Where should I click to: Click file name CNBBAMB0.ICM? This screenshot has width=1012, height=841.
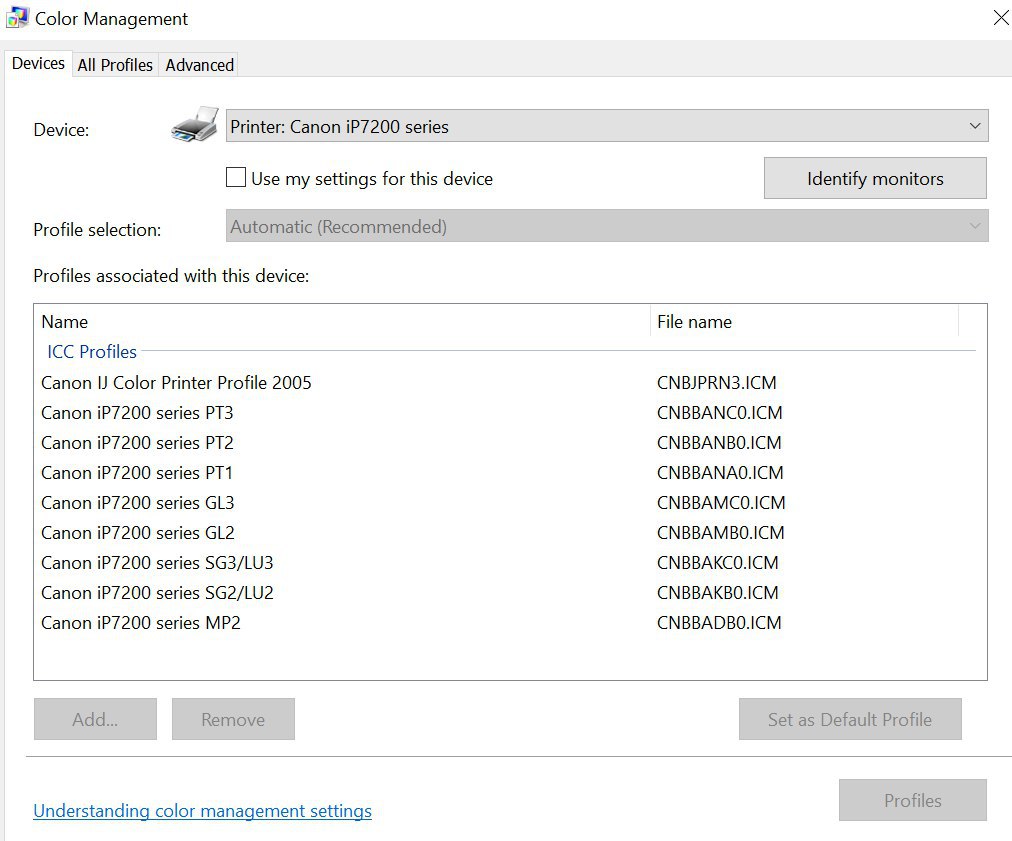[x=720, y=532]
